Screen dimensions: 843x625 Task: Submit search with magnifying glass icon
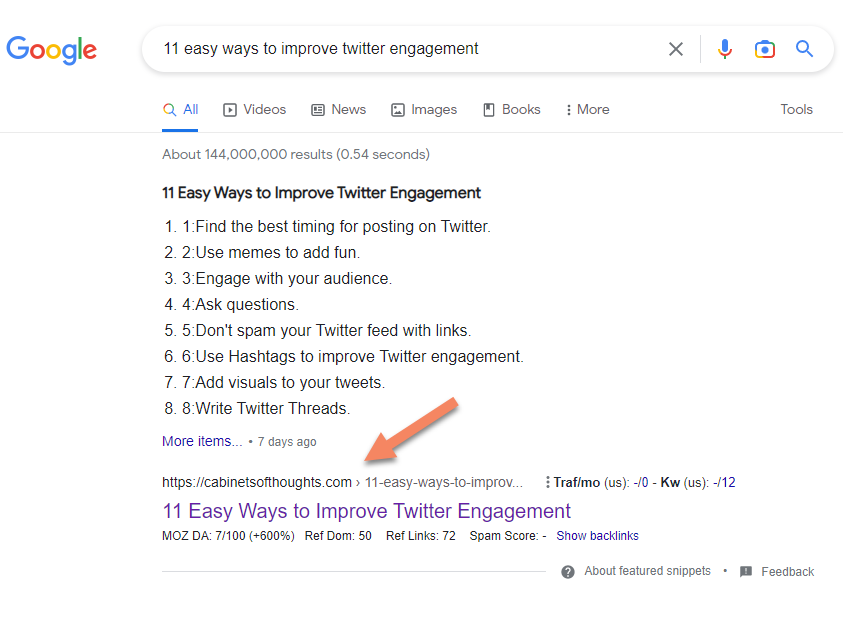coord(804,49)
